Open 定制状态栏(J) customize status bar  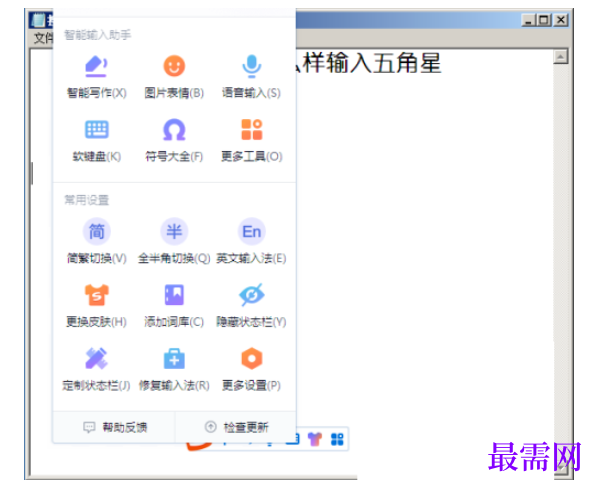(96, 369)
